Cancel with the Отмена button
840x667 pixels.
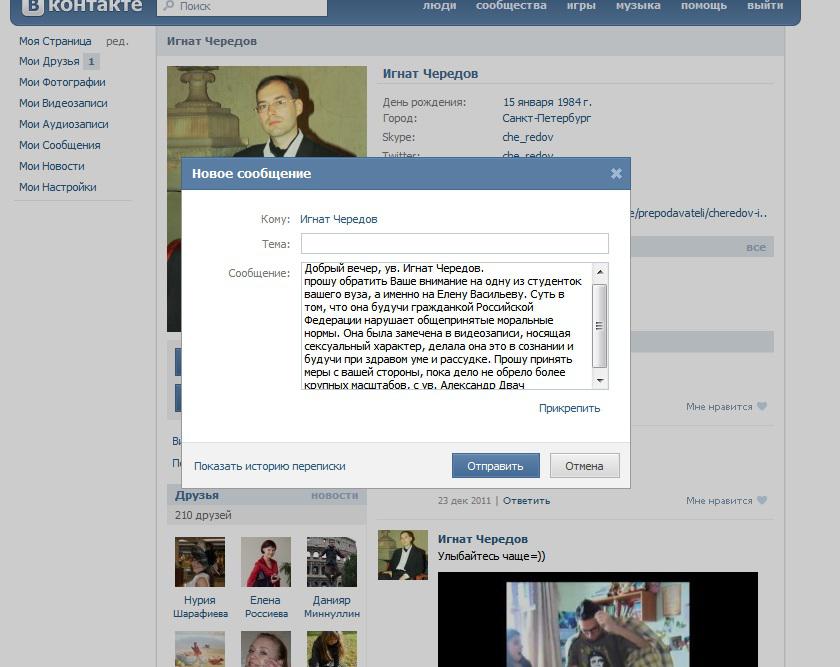[x=584, y=466]
